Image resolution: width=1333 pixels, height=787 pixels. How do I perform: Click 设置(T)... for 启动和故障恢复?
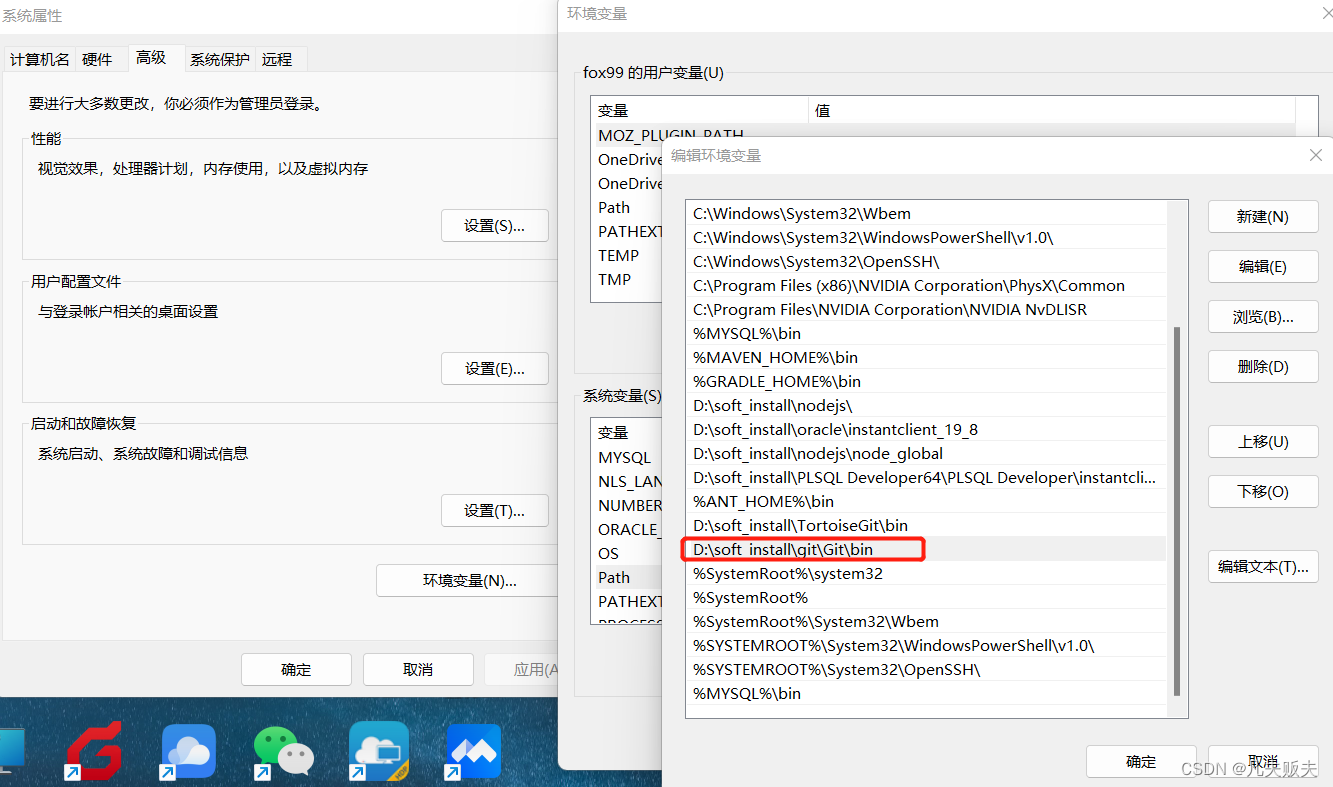click(495, 511)
